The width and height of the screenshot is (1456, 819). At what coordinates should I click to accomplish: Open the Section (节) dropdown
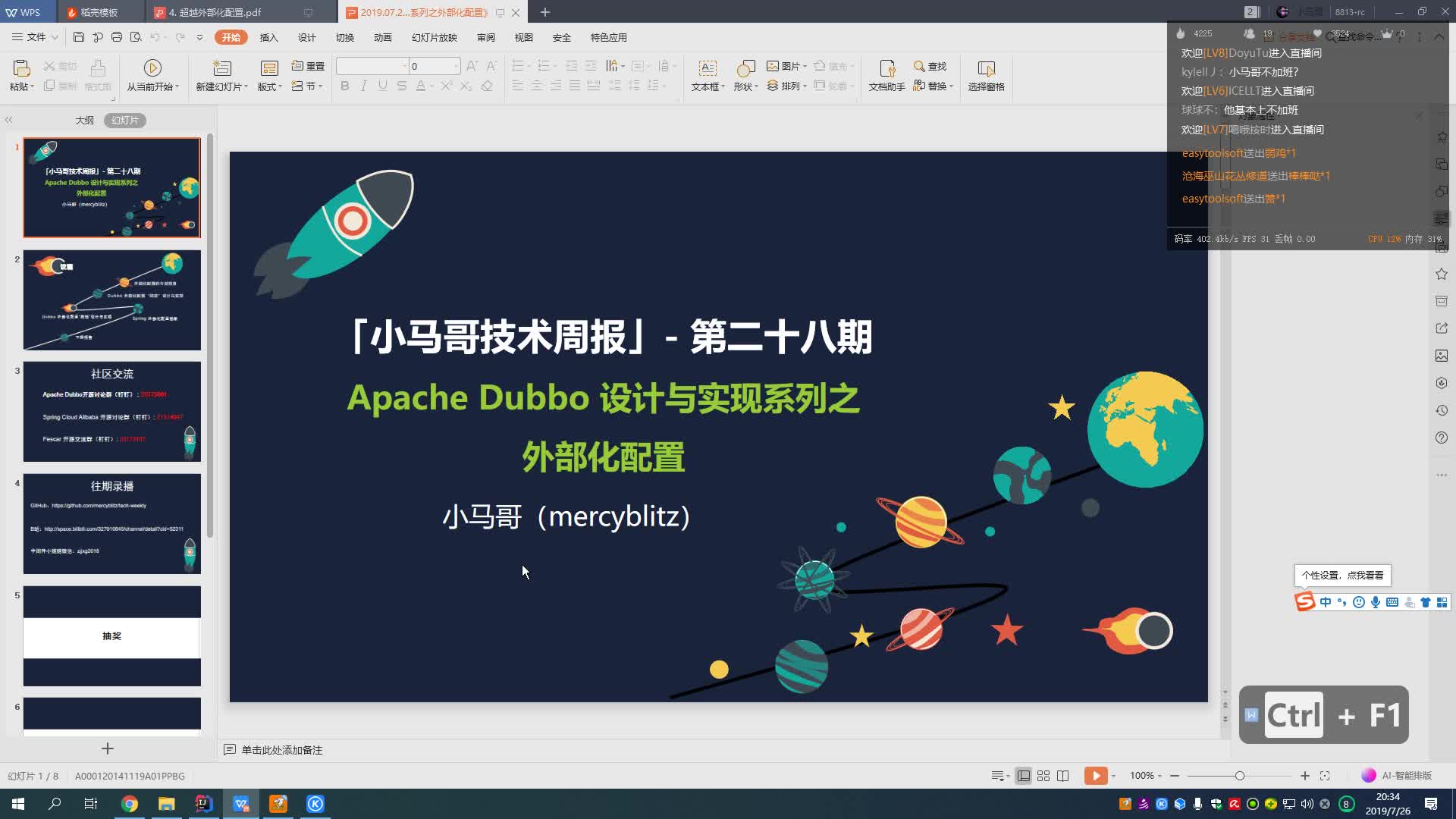(308, 86)
